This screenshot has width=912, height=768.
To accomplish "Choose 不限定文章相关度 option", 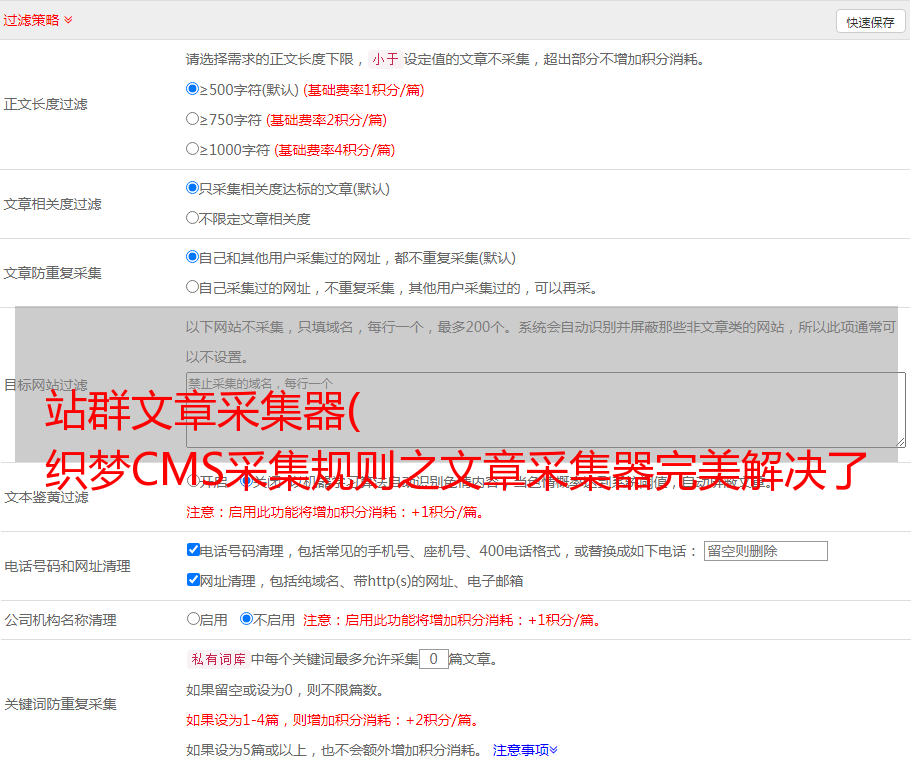I will pos(192,218).
